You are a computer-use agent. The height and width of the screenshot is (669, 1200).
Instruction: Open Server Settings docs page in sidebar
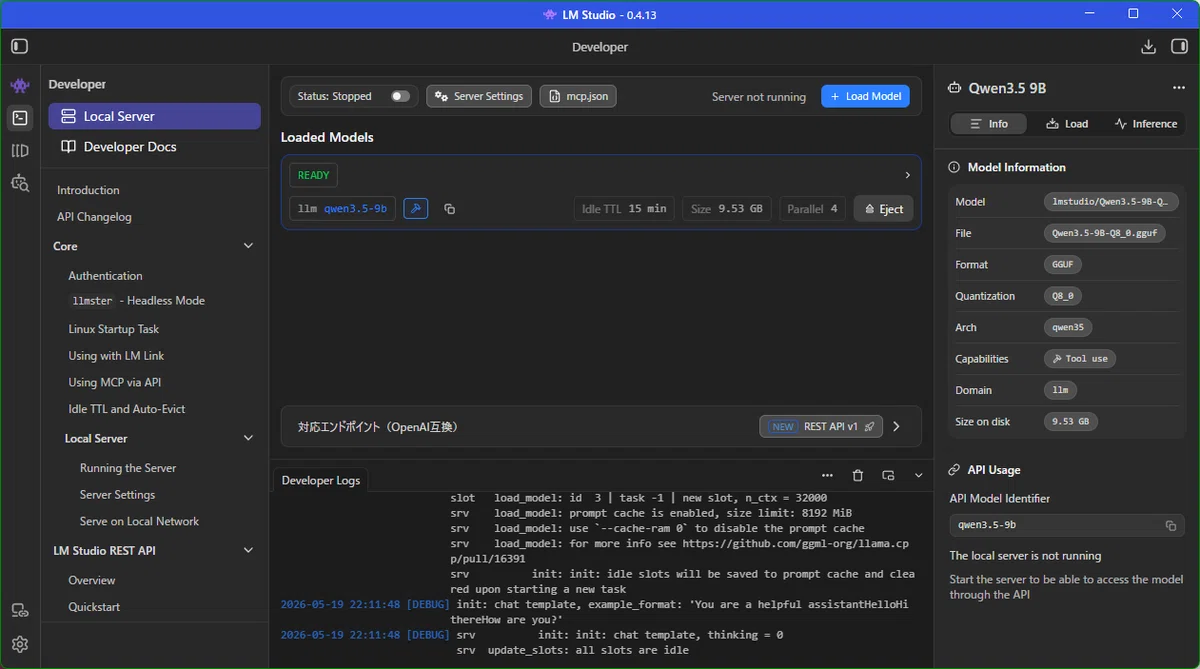[117, 495]
